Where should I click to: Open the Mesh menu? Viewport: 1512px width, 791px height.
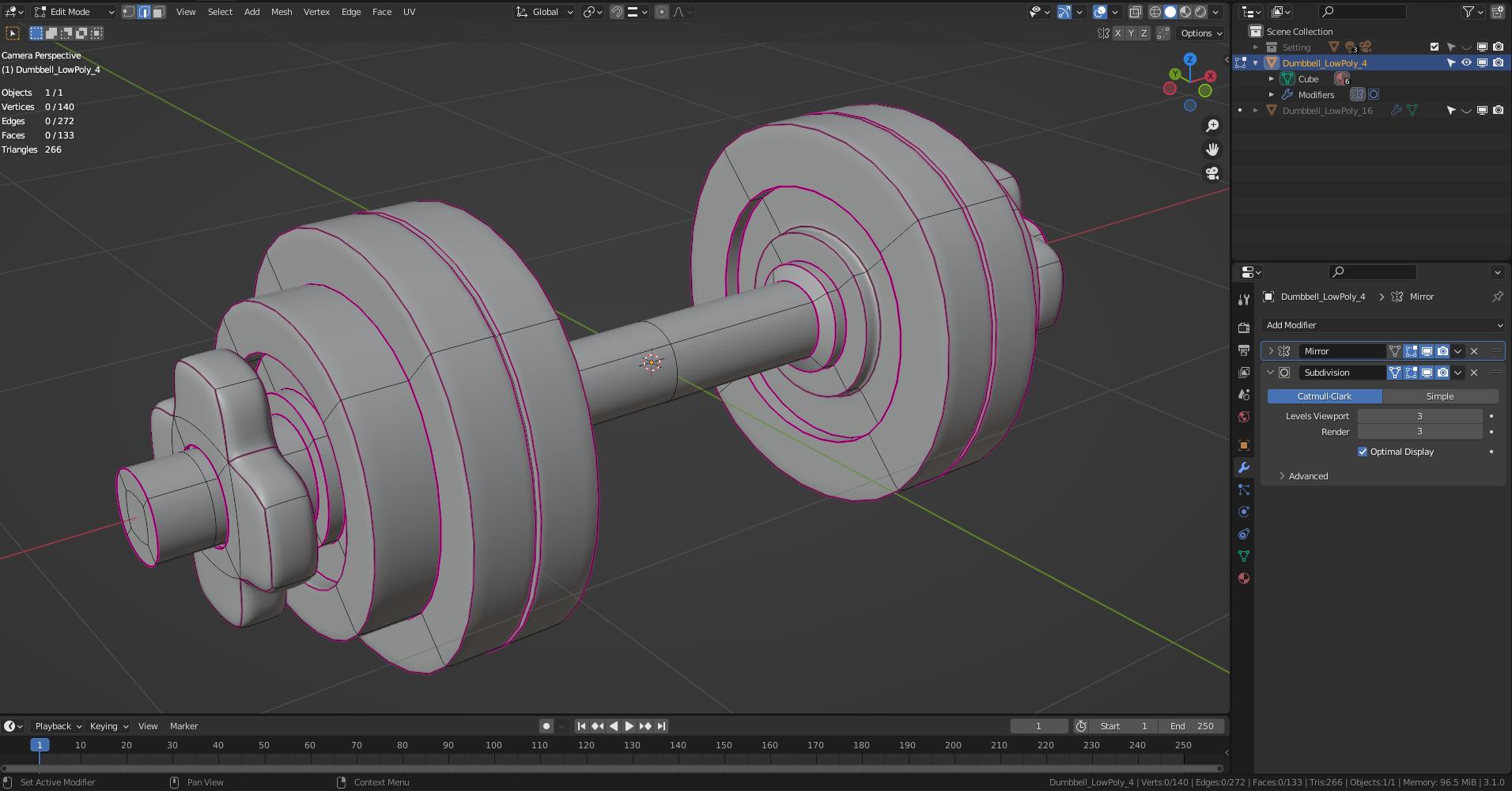(281, 12)
